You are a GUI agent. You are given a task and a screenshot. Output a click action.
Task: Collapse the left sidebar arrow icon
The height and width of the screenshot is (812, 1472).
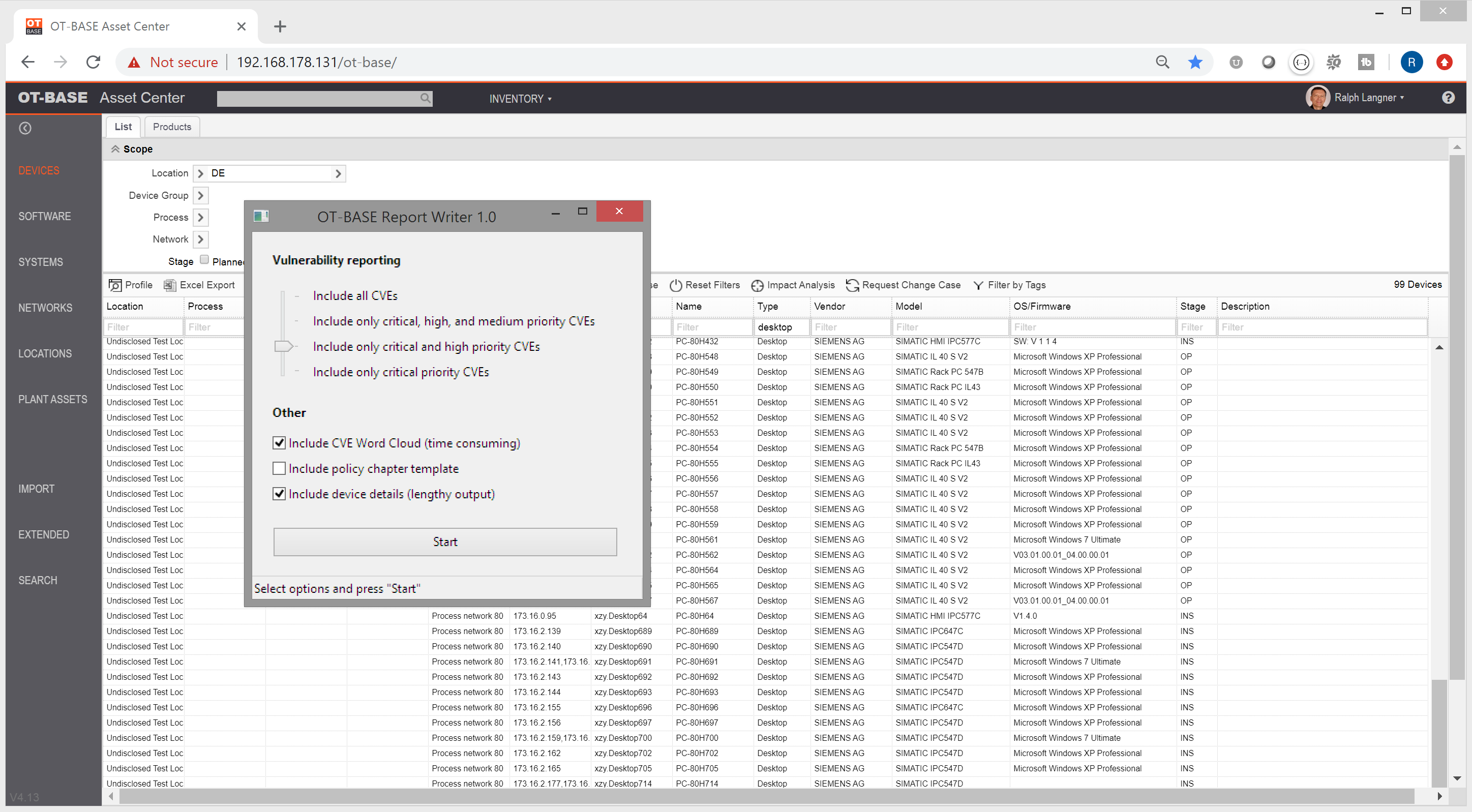point(25,128)
